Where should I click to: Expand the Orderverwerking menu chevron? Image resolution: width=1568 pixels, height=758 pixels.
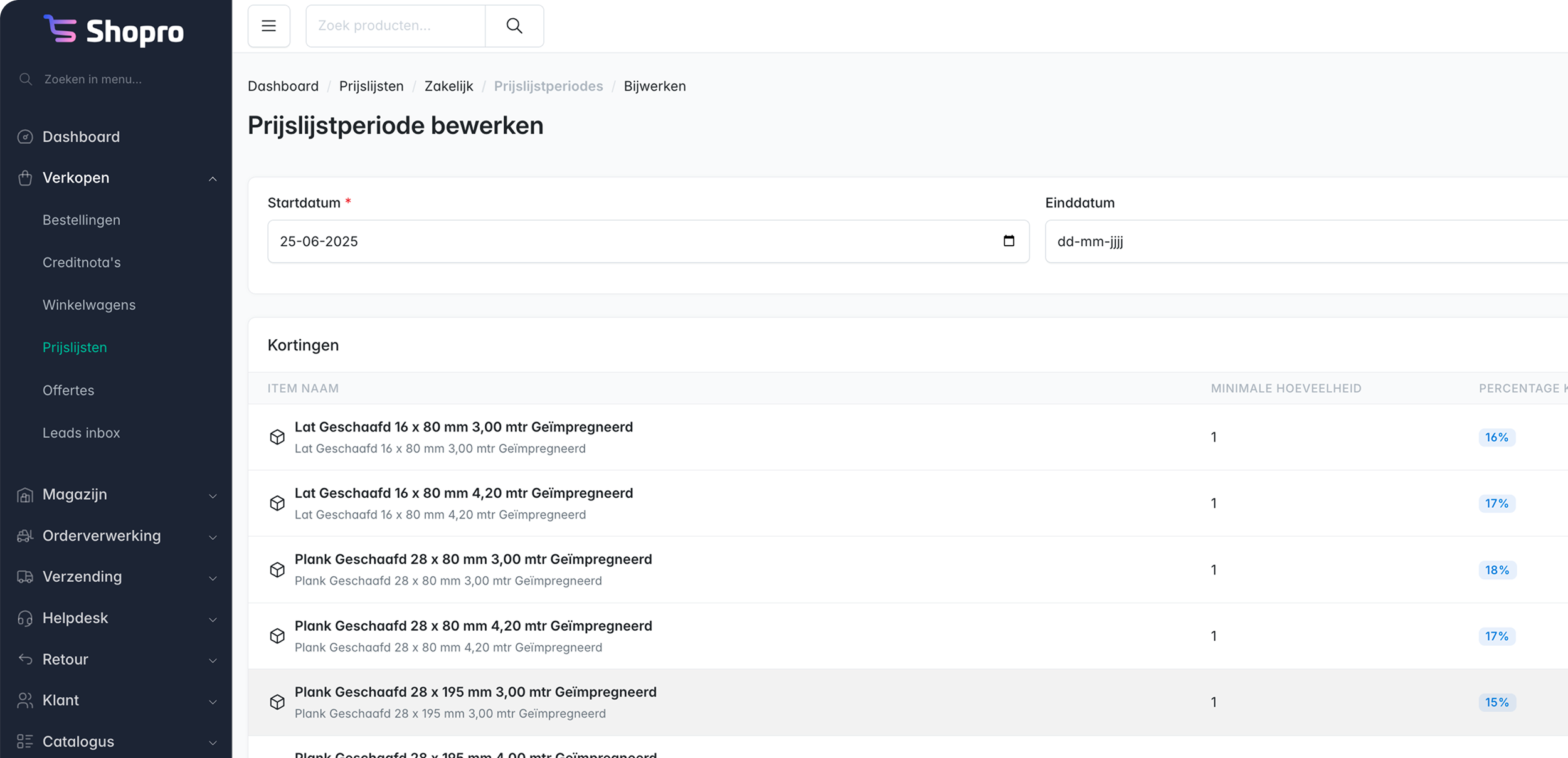[x=213, y=537]
